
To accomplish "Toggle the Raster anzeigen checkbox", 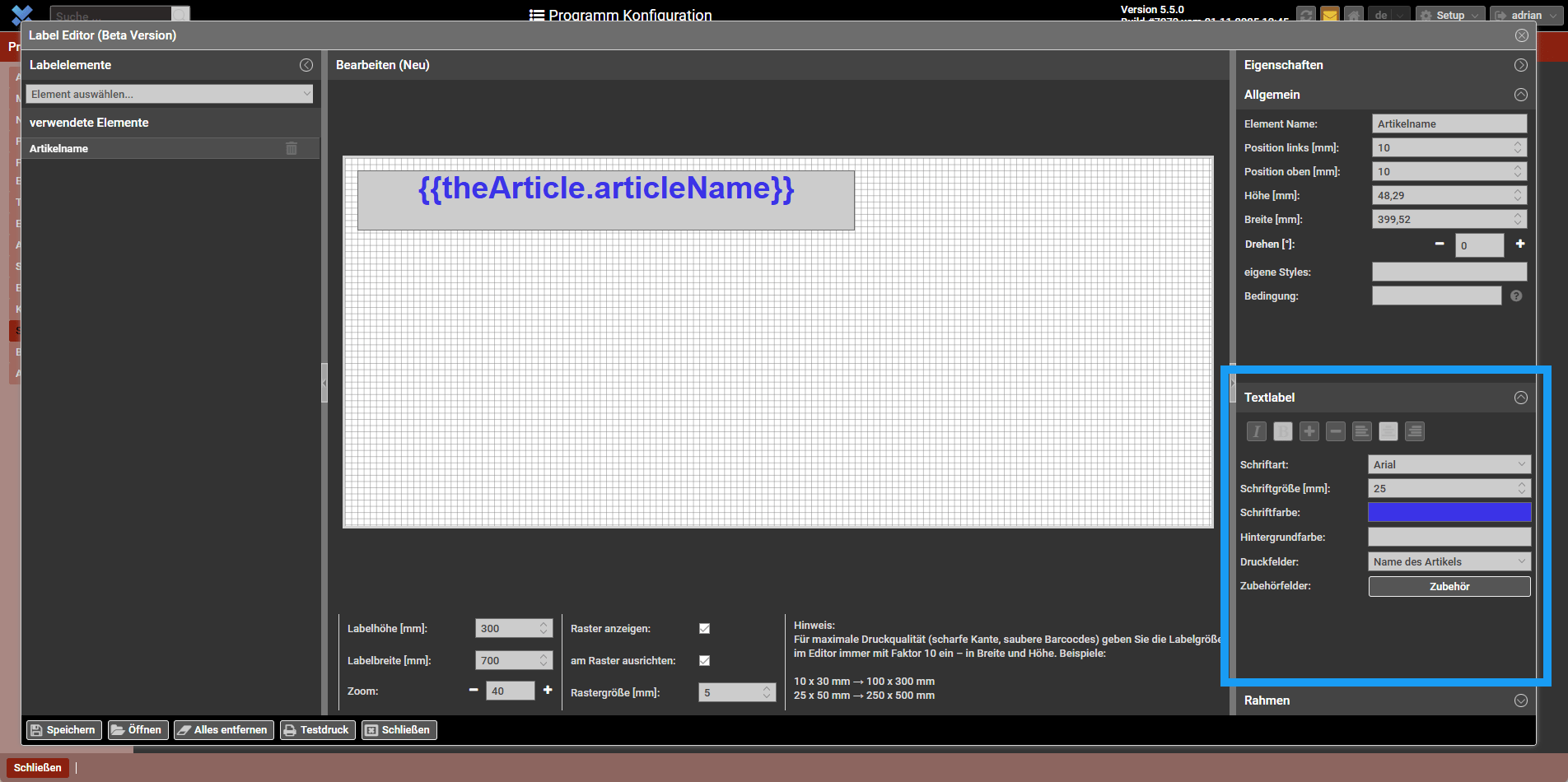I will [704, 629].
